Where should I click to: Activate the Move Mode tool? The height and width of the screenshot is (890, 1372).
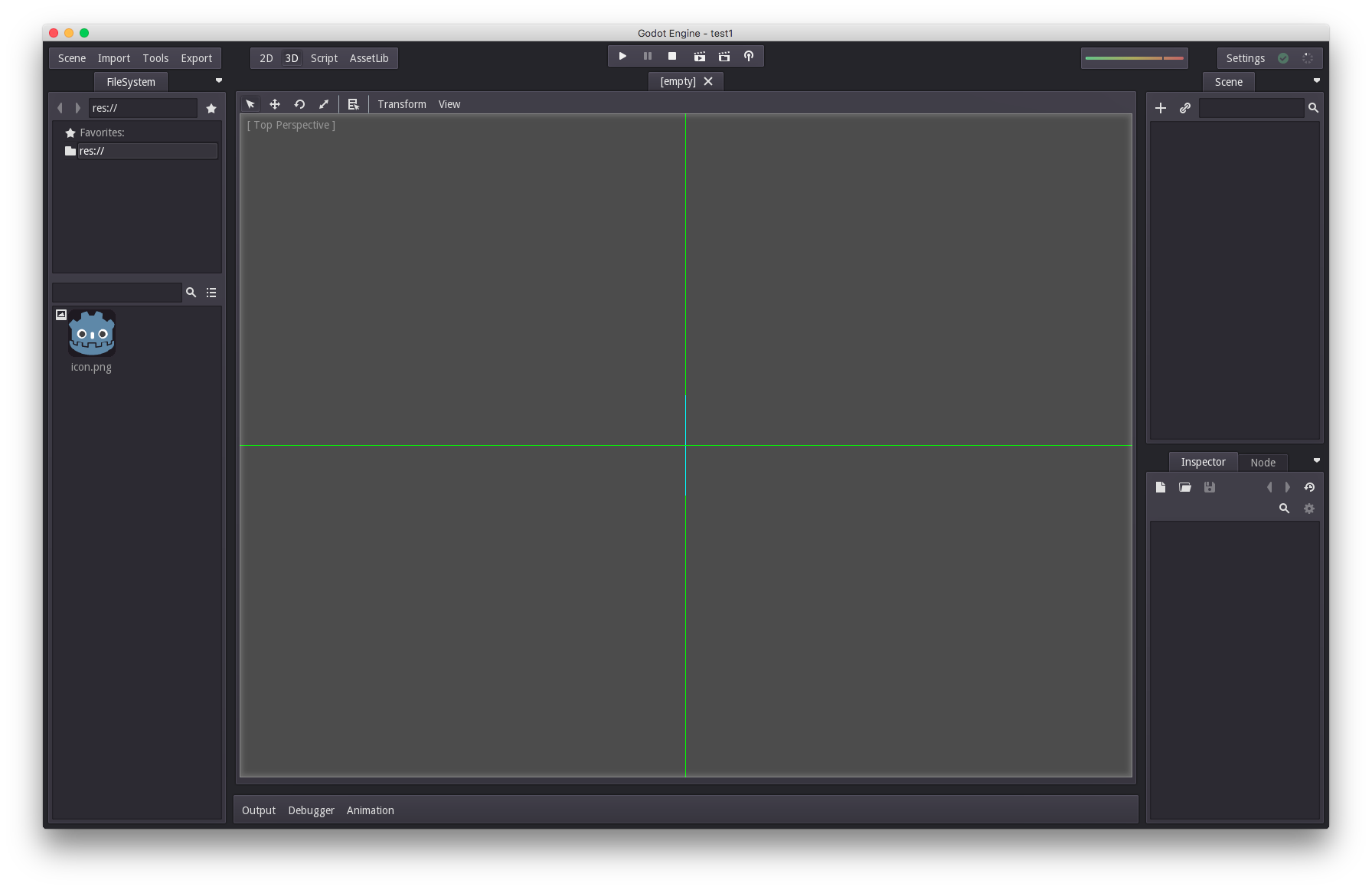click(275, 104)
